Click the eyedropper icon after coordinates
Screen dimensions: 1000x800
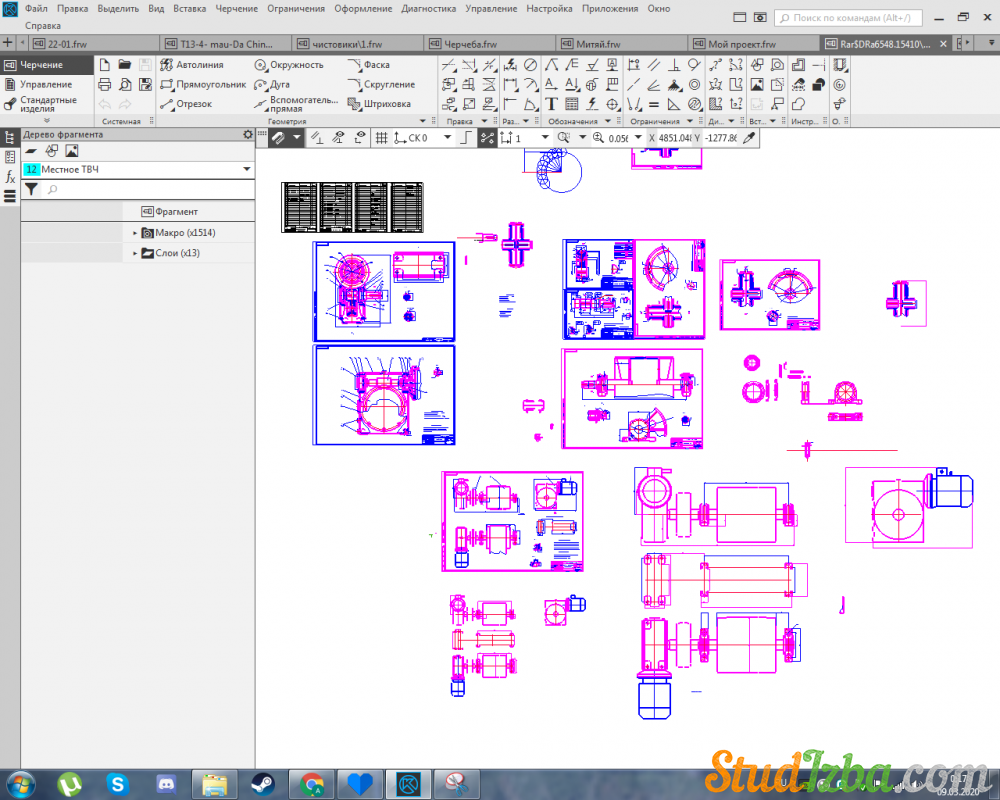pyautogui.click(x=749, y=138)
